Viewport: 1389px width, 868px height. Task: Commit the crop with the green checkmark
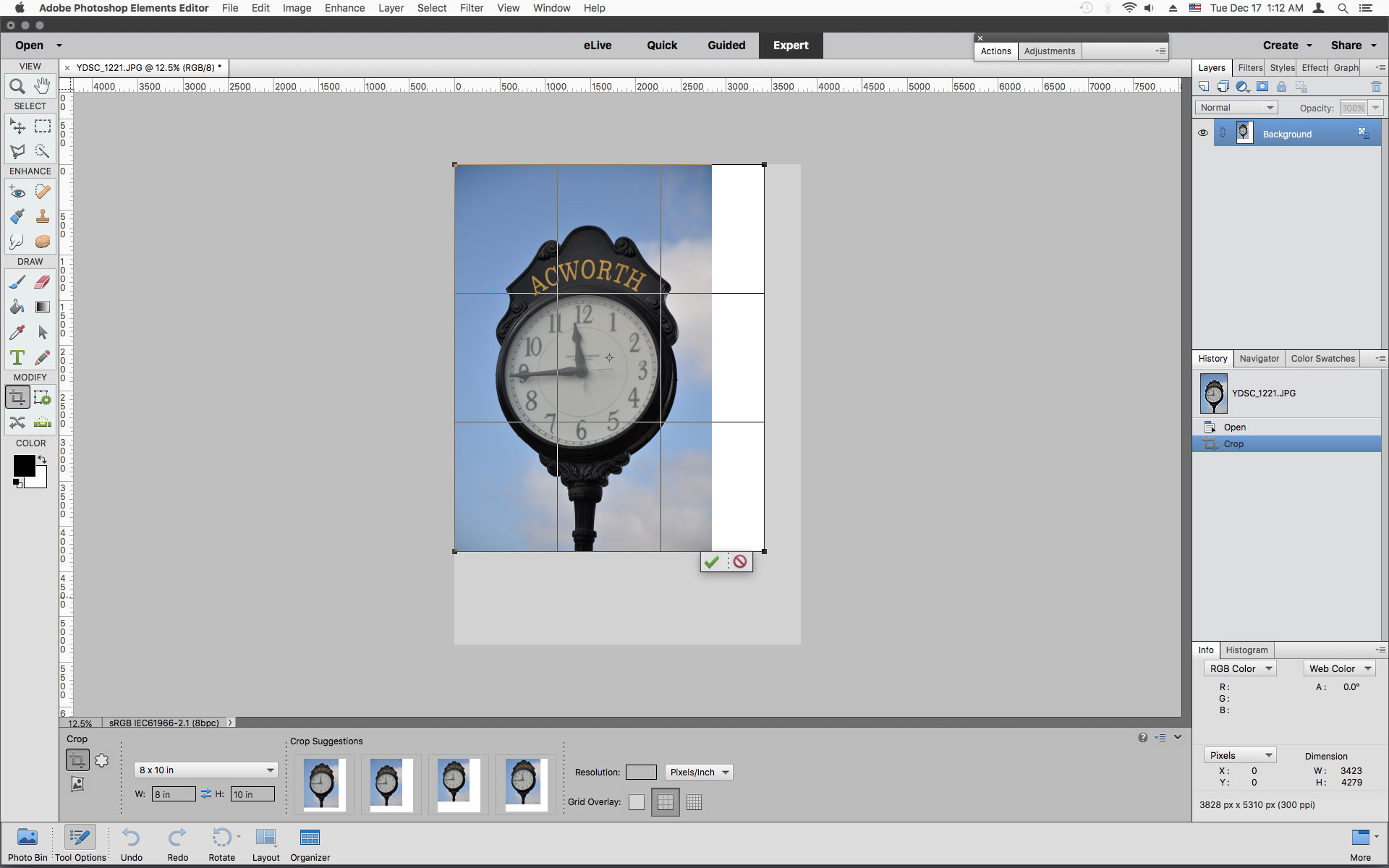click(712, 561)
